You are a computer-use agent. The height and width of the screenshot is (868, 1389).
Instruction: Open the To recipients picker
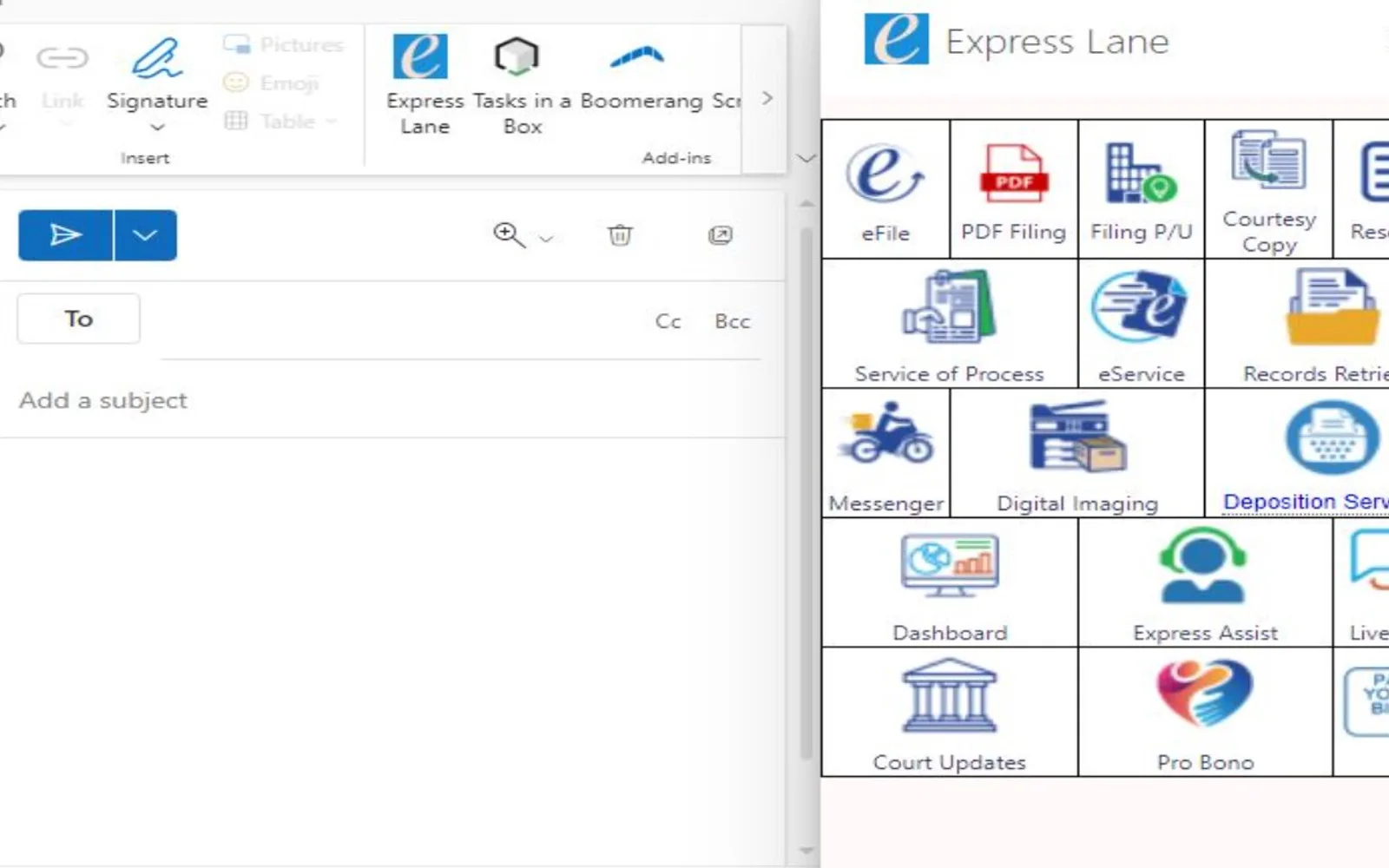tap(78, 319)
